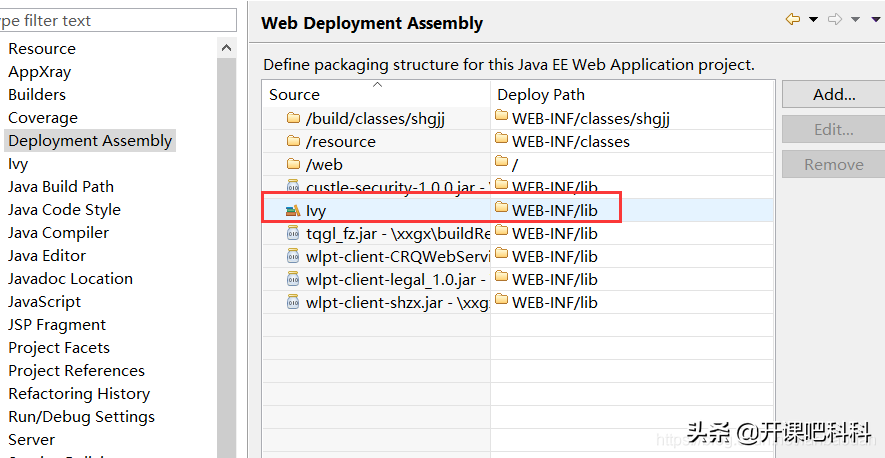Click the yellow back navigation arrow
885x458 pixels.
(793, 20)
